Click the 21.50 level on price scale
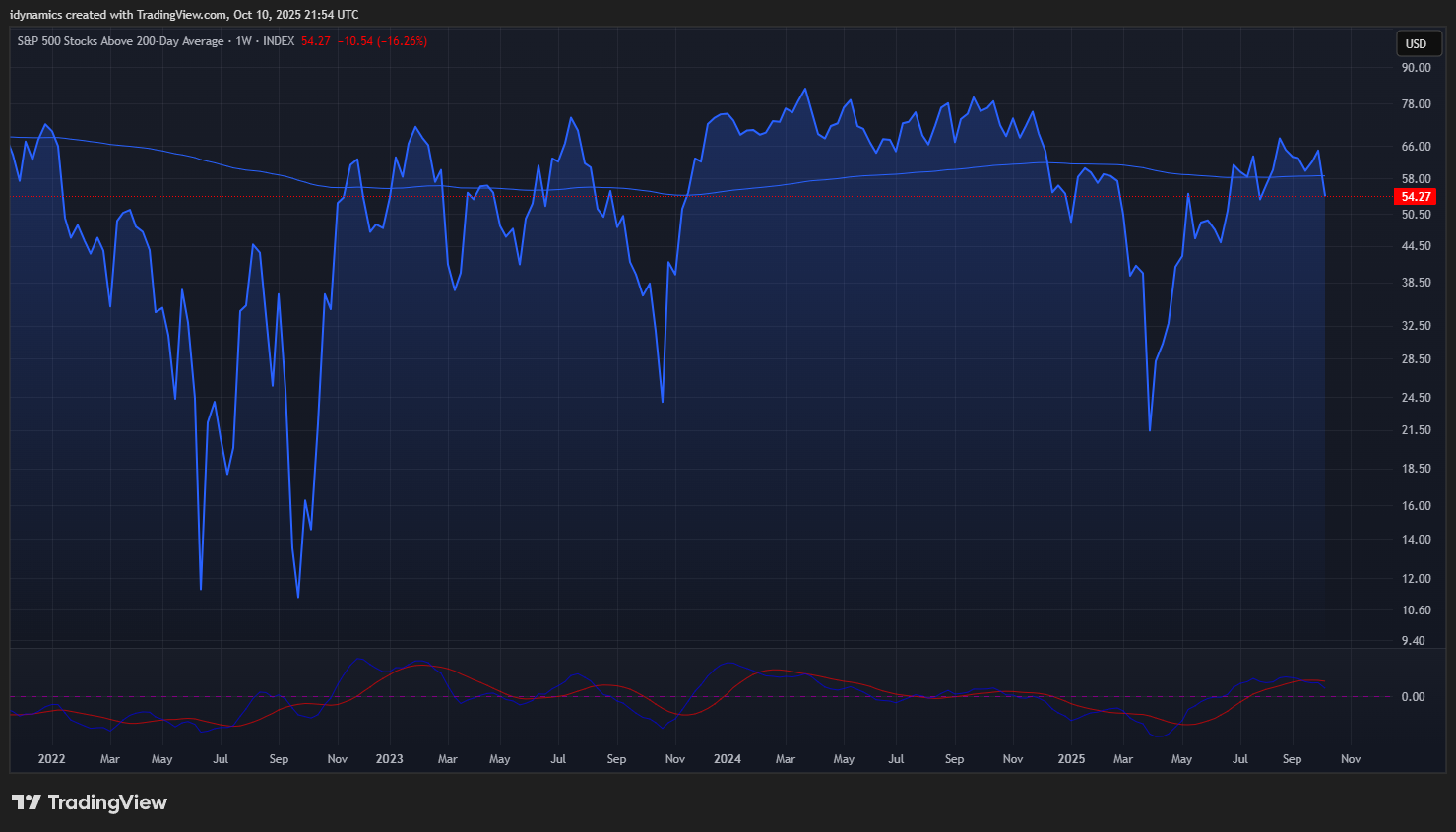 tap(1416, 430)
